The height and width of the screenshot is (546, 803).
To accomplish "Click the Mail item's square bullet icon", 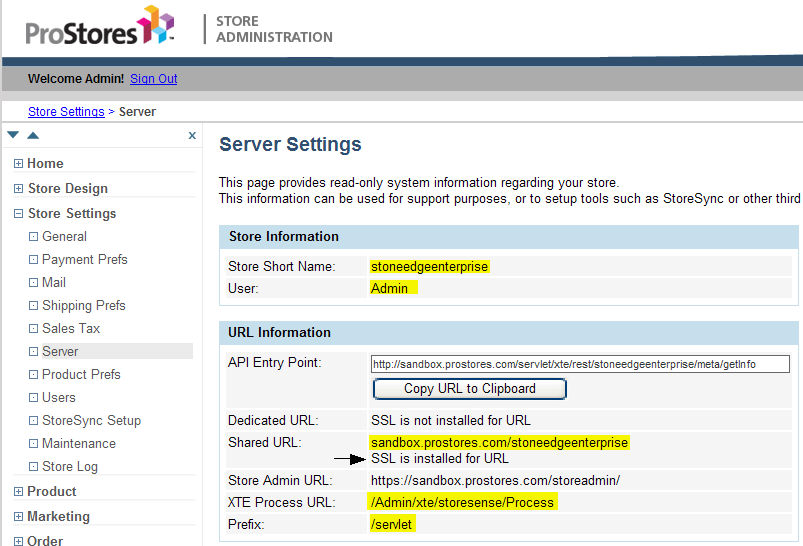I will click(33, 283).
